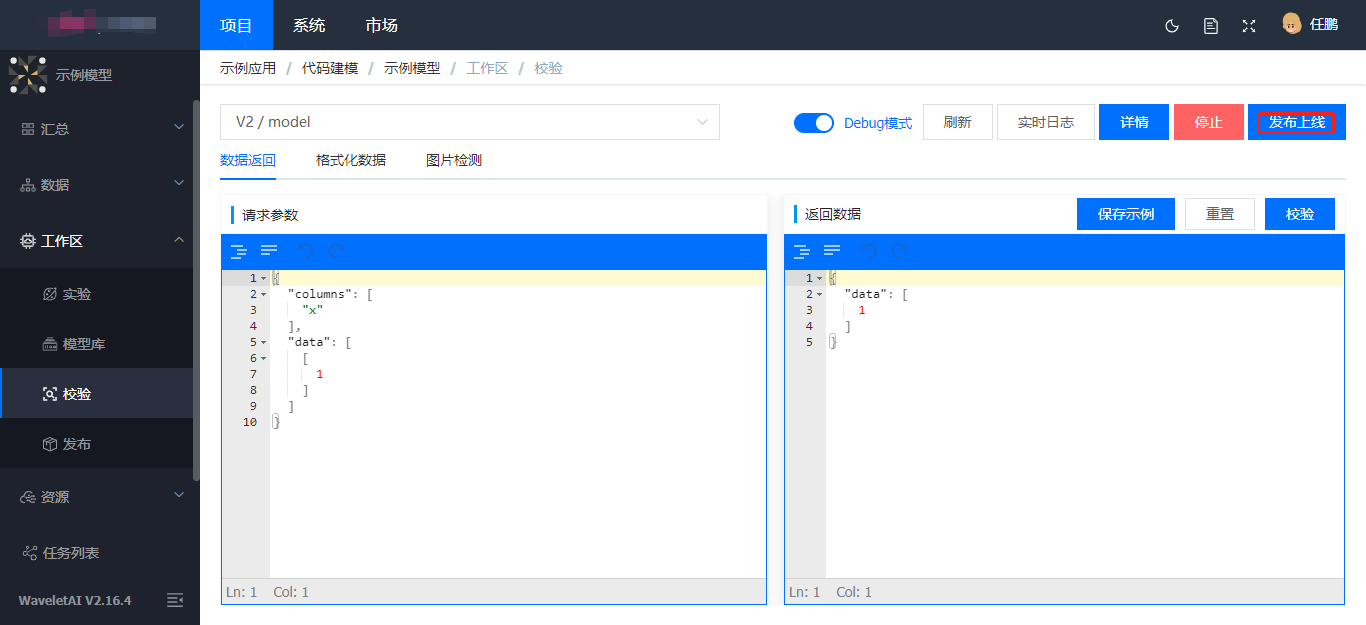The width and height of the screenshot is (1366, 625).
Task: Click the 代码建模 breadcrumb link
Action: [x=330, y=68]
